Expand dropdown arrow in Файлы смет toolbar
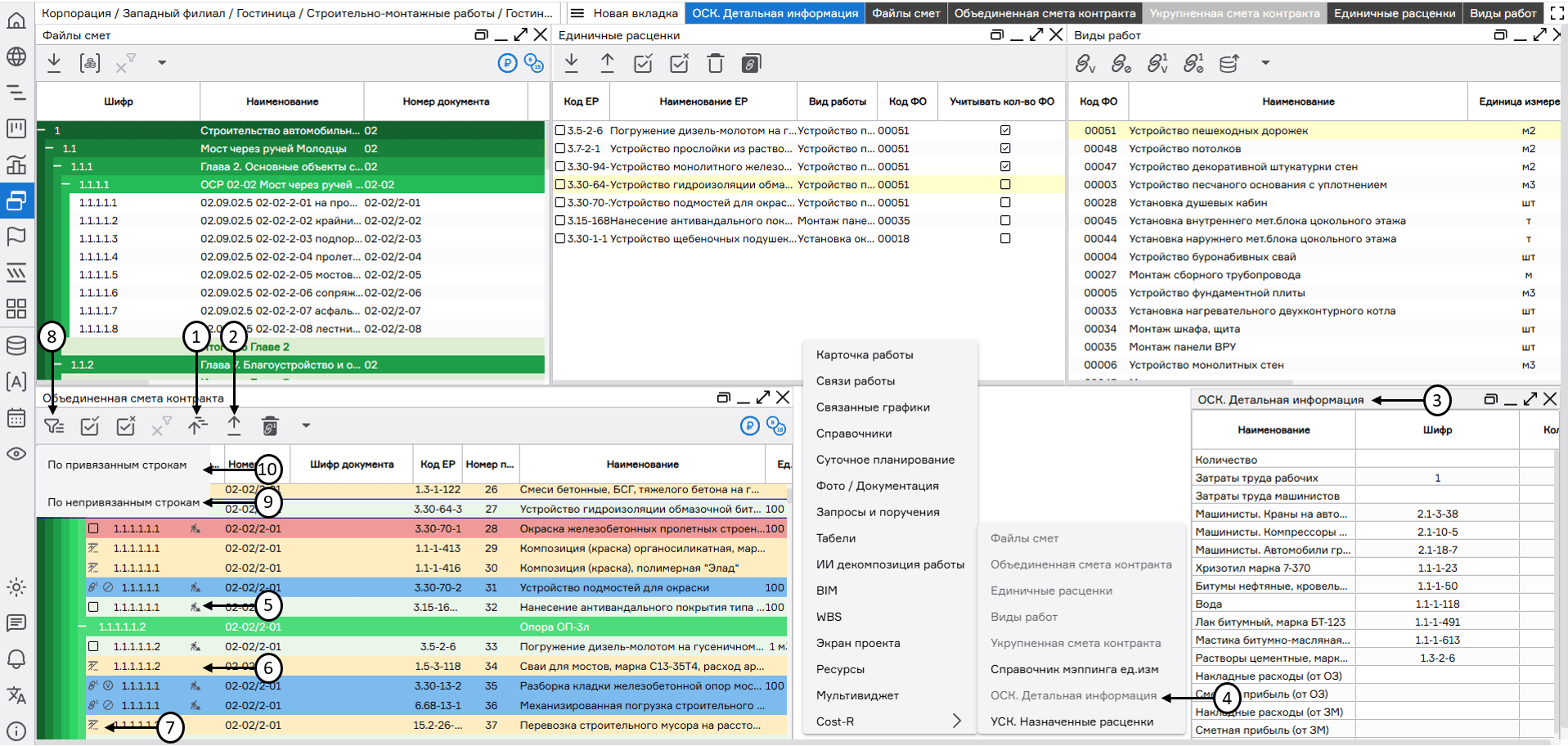Viewport: 1568px width, 746px height. 162,63
